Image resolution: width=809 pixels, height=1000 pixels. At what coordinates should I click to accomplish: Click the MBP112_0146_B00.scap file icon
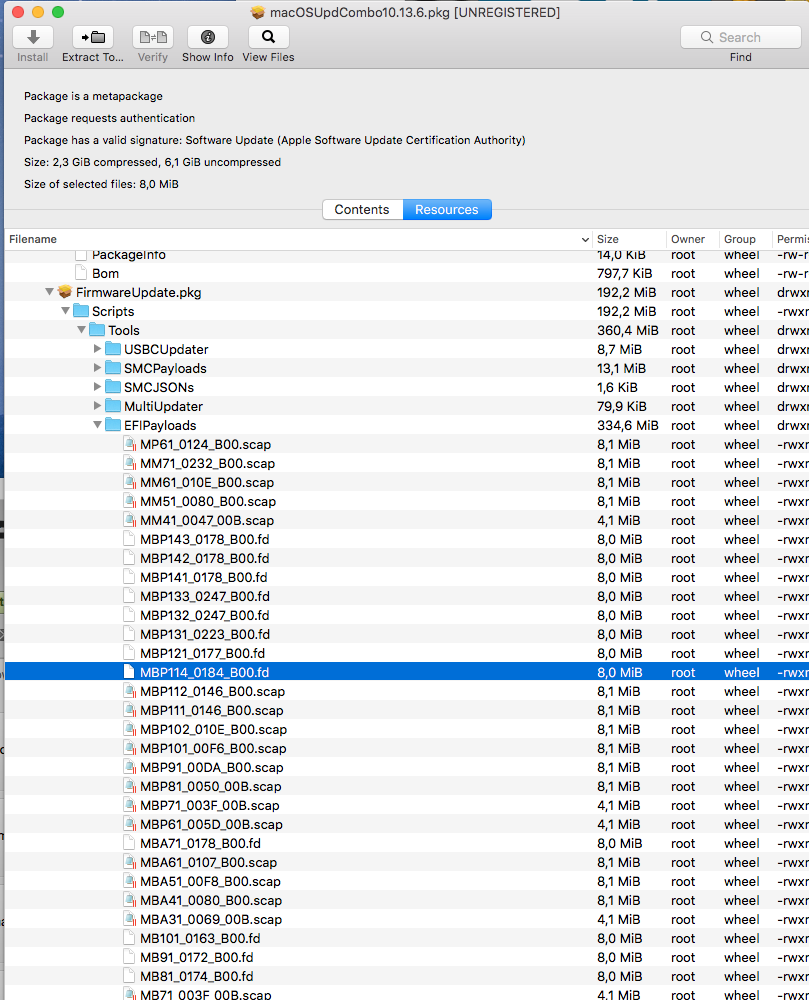click(x=129, y=691)
